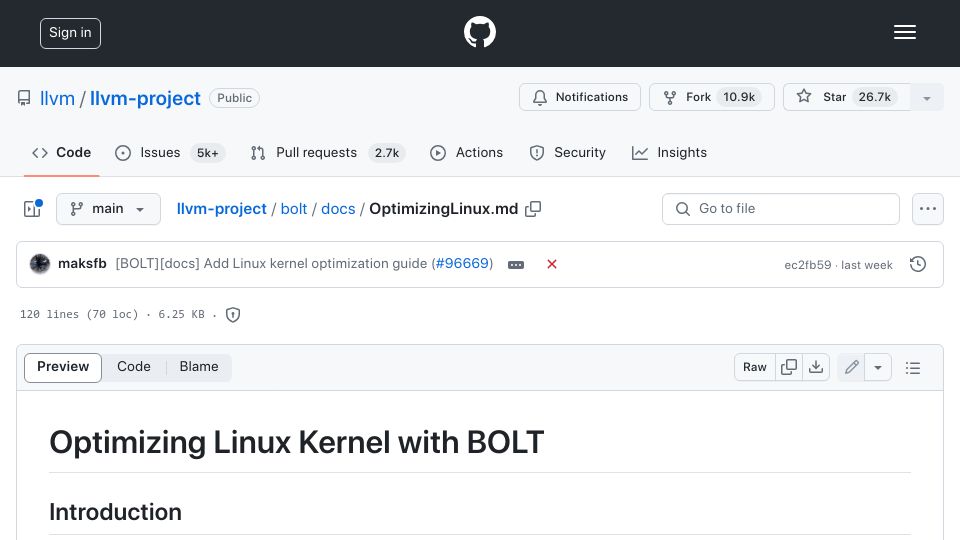Viewport: 960px width, 540px height.
Task: Open the Security tab
Action: click(x=568, y=152)
